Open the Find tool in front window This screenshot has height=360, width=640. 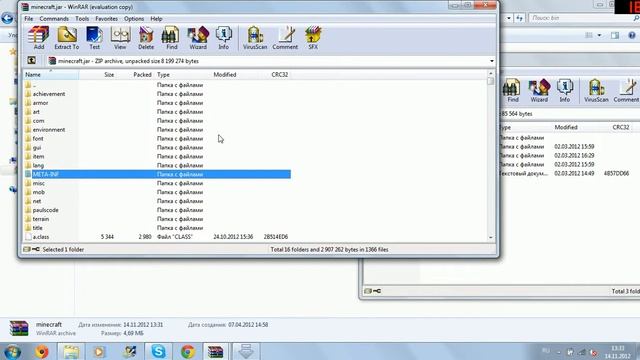click(171, 38)
